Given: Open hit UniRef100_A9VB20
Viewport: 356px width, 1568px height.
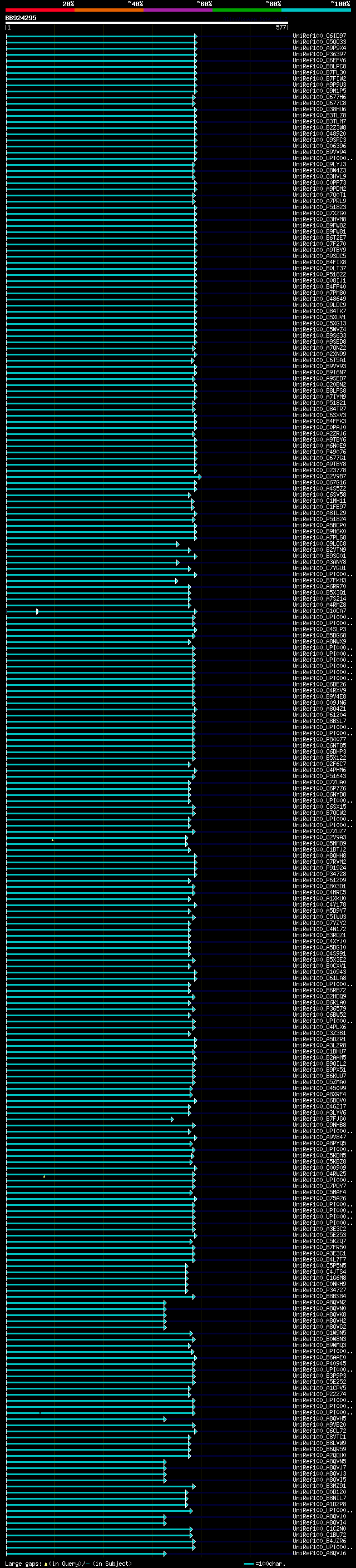Looking at the screenshot, I should tap(319, 1425).
